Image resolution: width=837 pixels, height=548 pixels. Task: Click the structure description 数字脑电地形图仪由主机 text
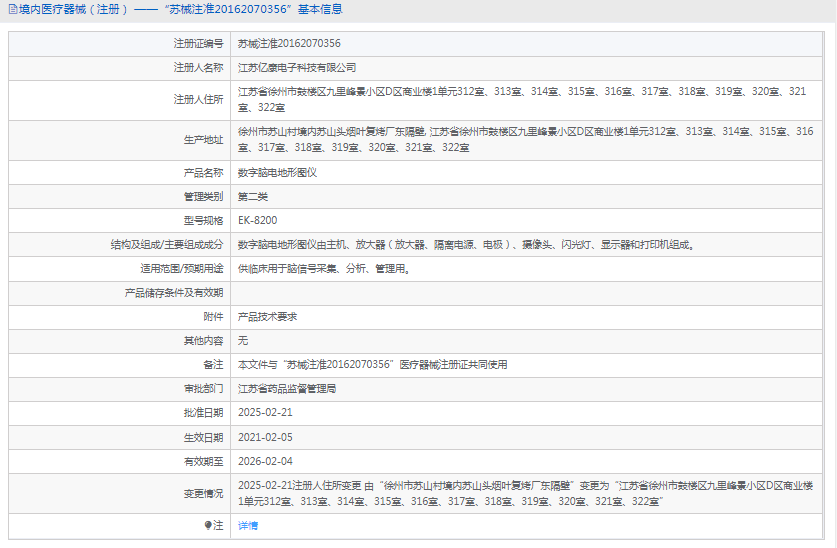466,244
